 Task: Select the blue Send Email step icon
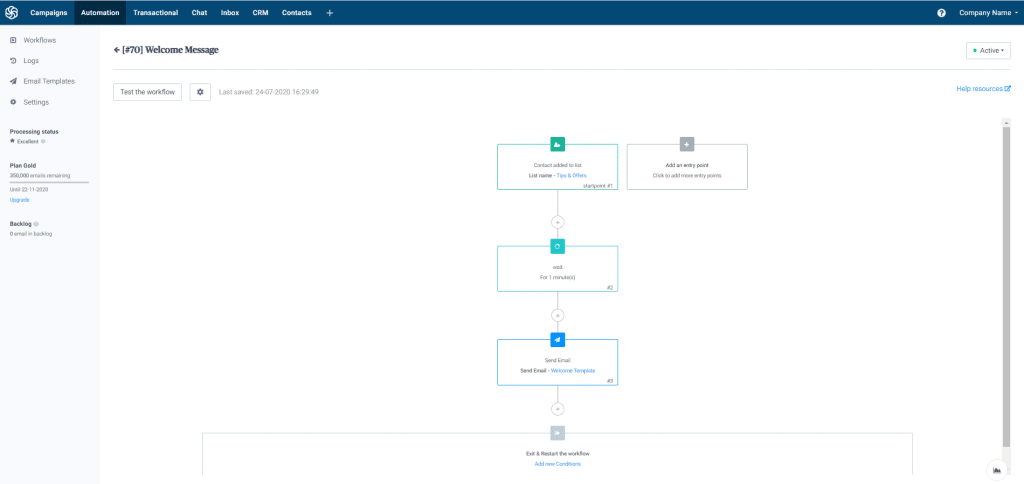(557, 340)
